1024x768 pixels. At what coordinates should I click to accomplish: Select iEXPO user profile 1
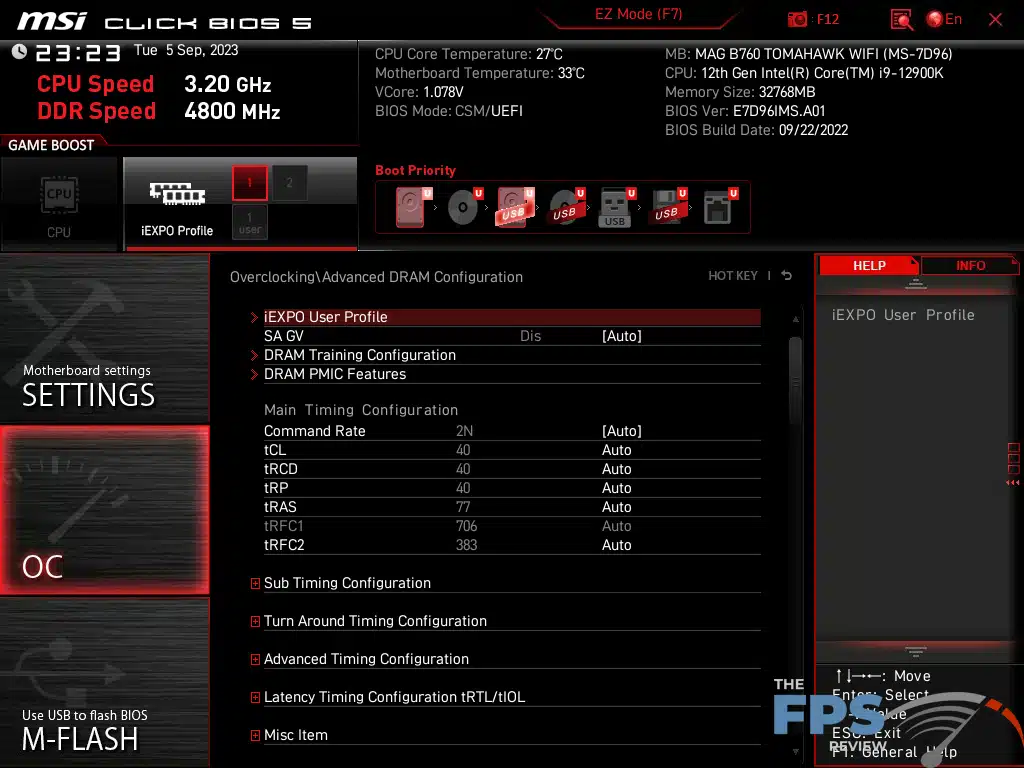coord(249,222)
